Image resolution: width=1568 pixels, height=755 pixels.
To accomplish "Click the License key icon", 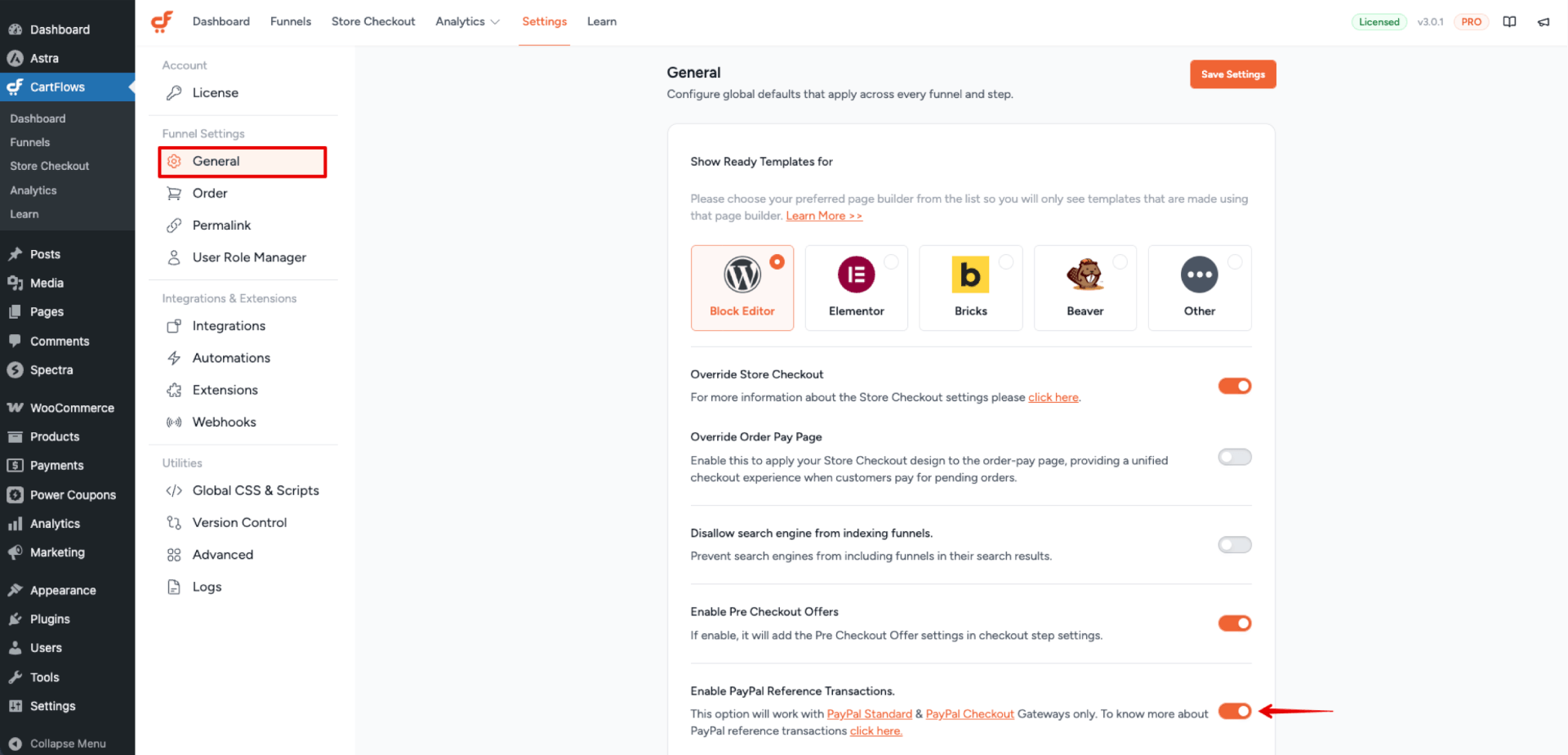I will tap(174, 93).
